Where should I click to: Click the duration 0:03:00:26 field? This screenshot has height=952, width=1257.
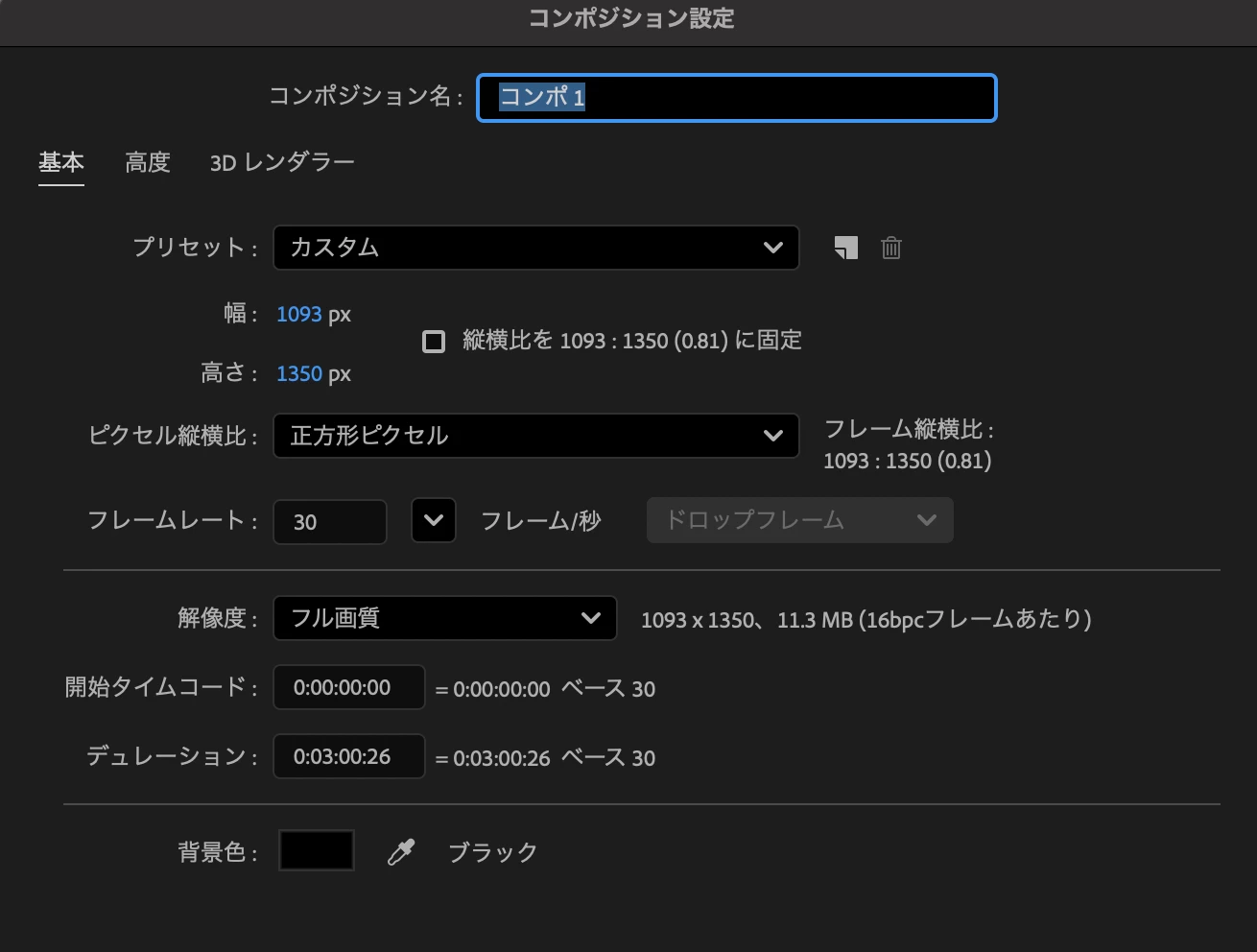[x=349, y=756]
